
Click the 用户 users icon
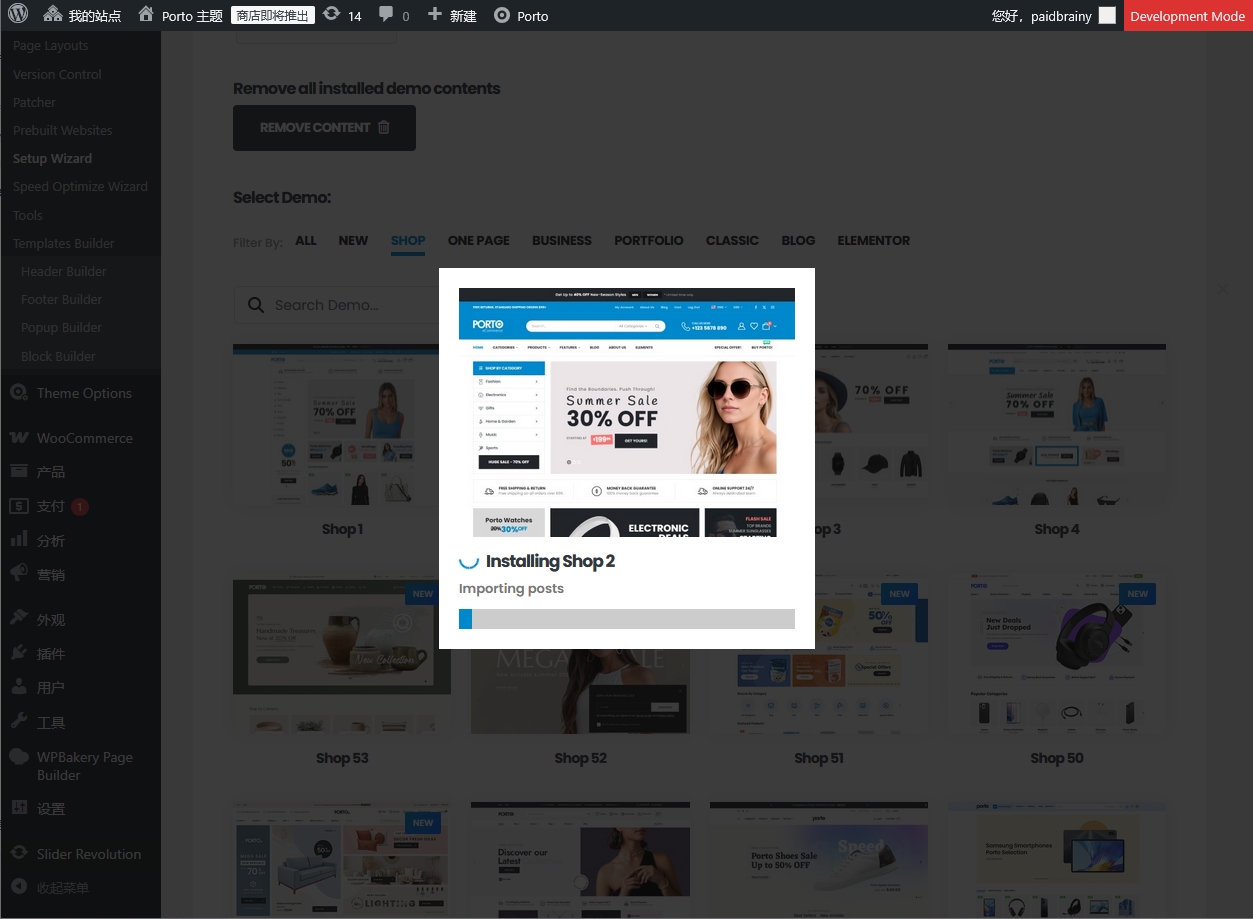pyautogui.click(x=19, y=687)
